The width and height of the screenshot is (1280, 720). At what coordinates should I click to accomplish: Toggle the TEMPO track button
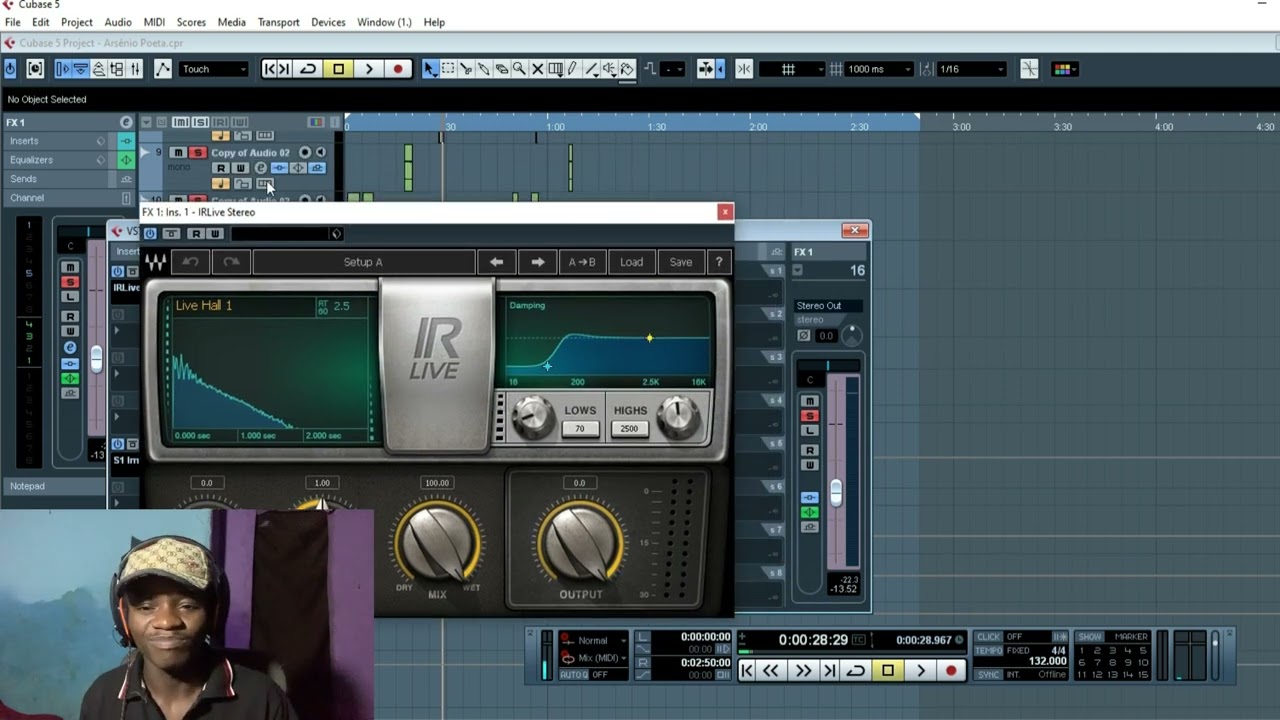pyautogui.click(x=989, y=650)
